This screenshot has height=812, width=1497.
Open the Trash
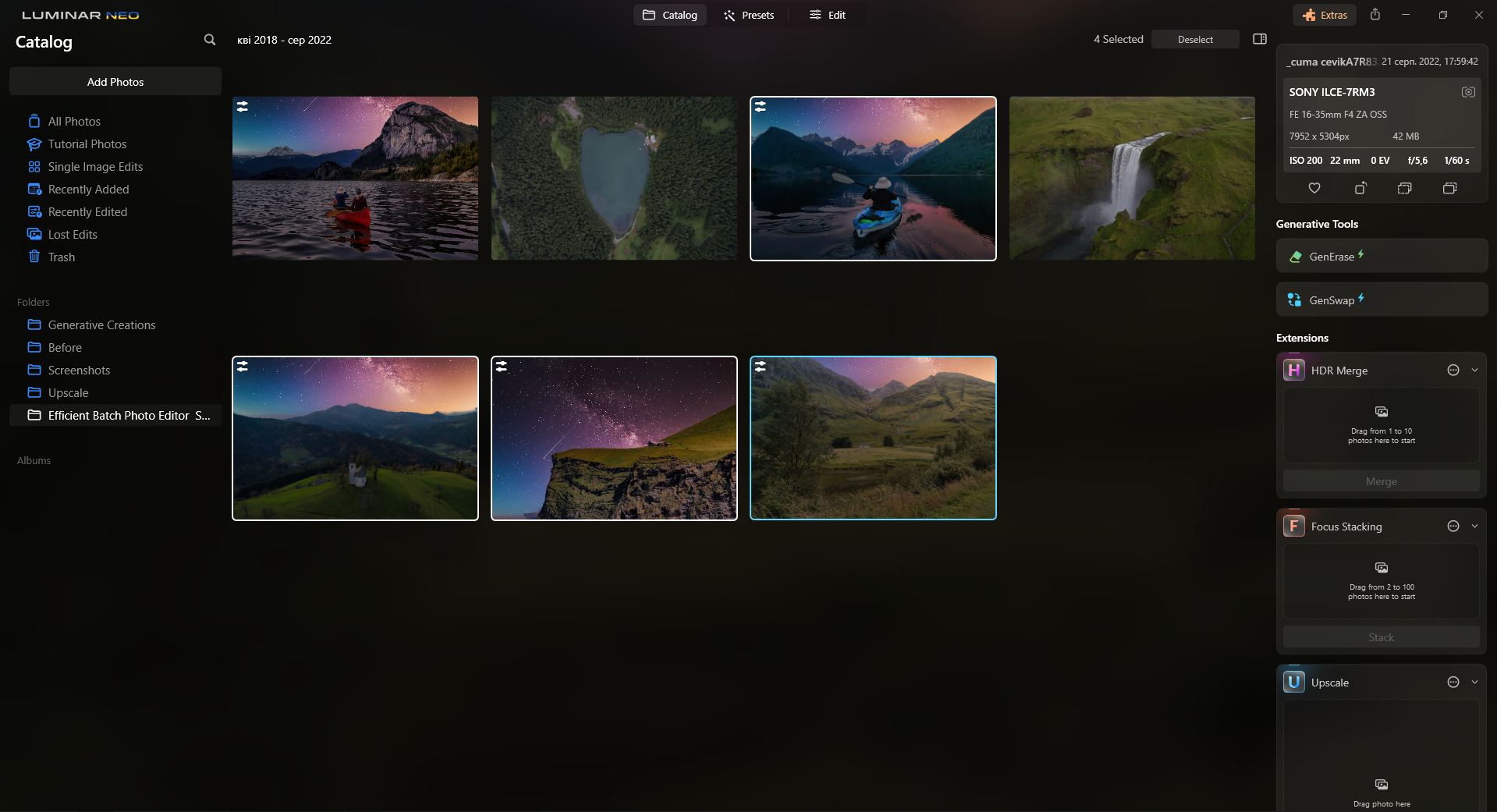[62, 257]
